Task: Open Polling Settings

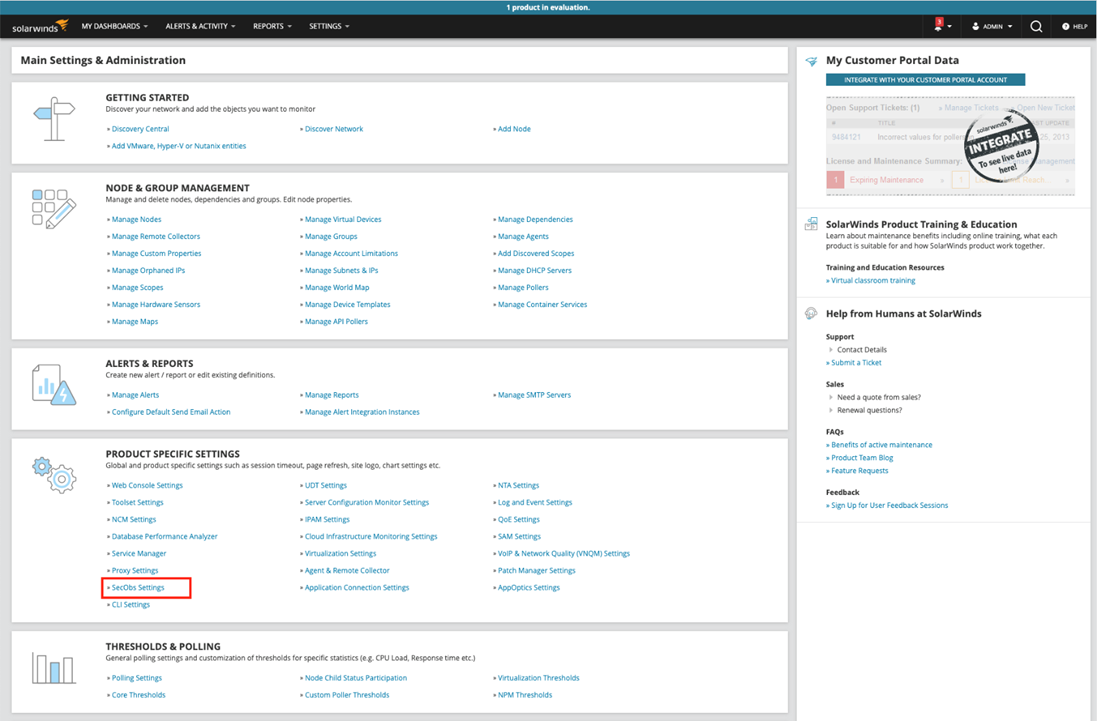Action: [x=136, y=678]
